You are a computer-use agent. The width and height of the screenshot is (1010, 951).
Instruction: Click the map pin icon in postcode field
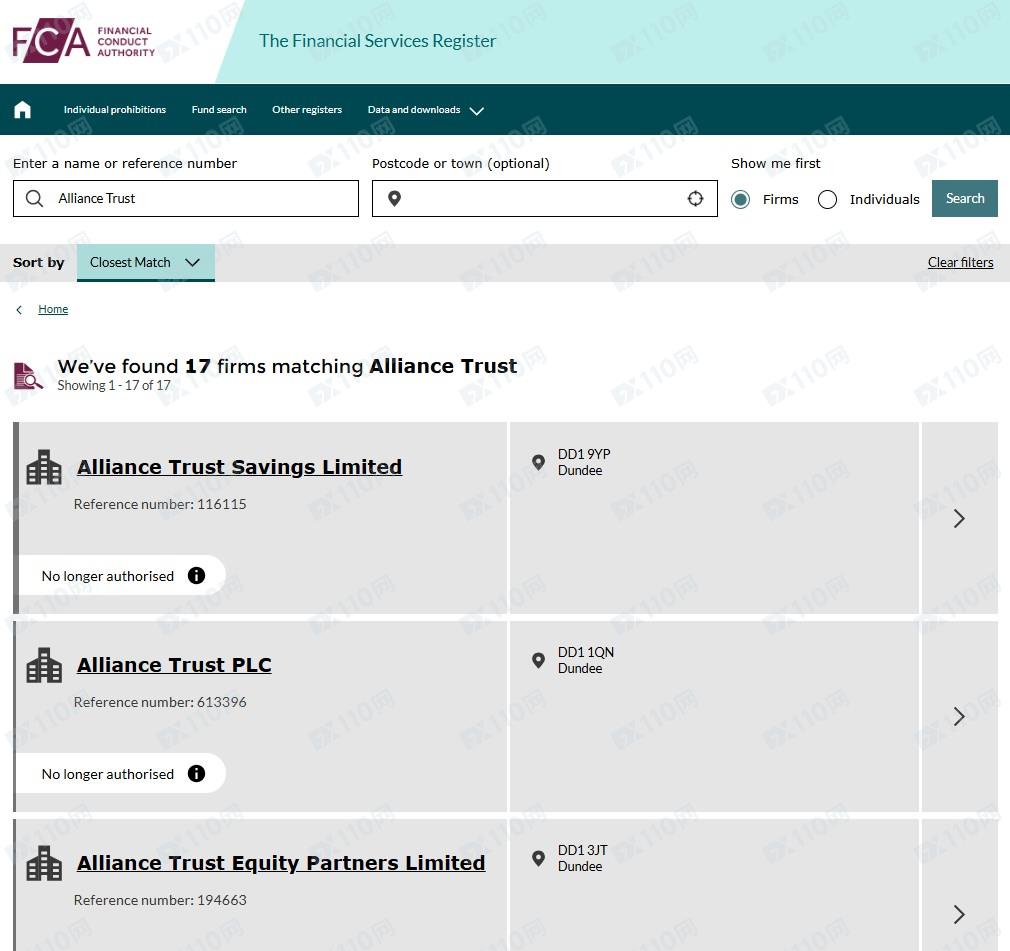coord(394,198)
